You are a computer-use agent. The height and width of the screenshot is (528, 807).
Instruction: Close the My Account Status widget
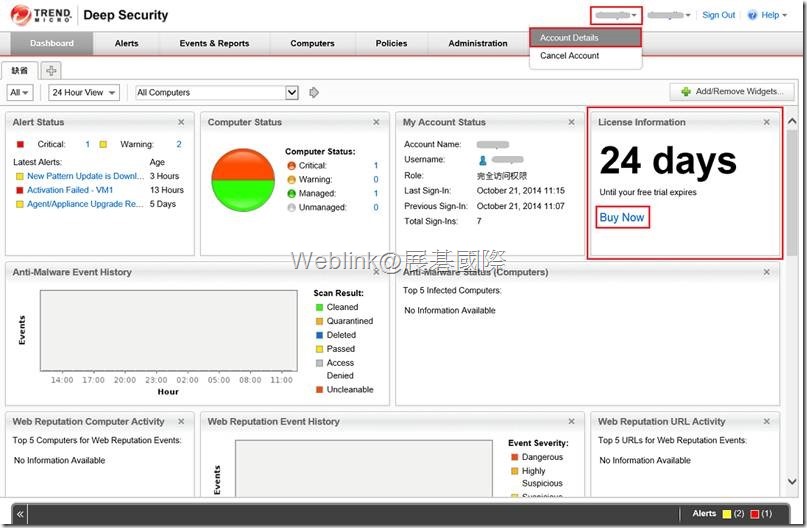point(571,122)
